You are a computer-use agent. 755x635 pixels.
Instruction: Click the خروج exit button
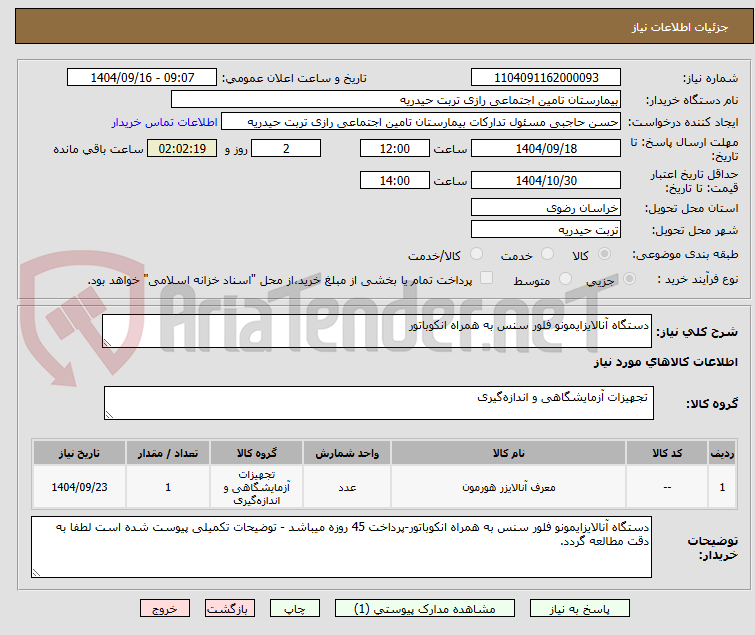pos(165,608)
